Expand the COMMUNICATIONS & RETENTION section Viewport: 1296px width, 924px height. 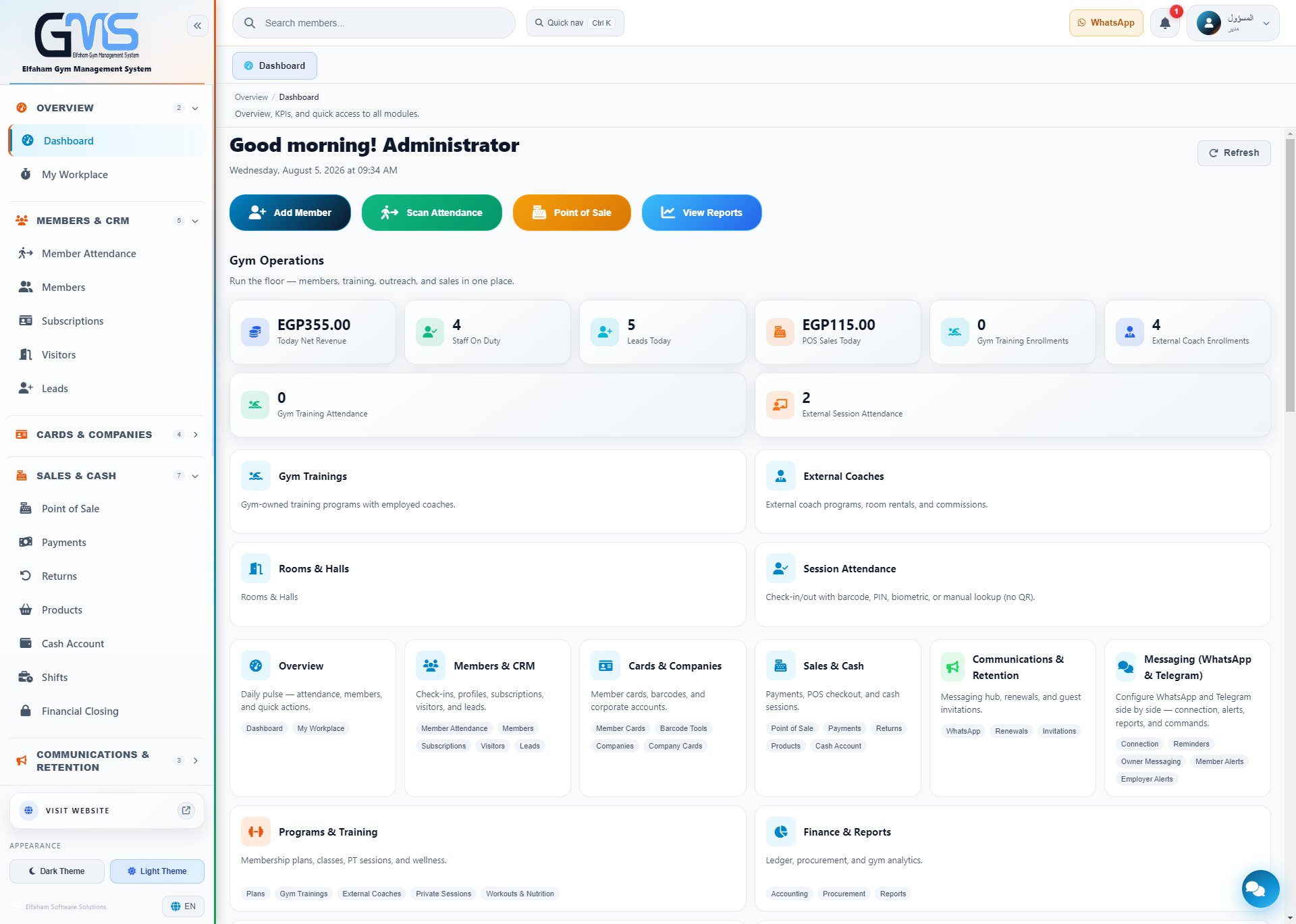195,761
